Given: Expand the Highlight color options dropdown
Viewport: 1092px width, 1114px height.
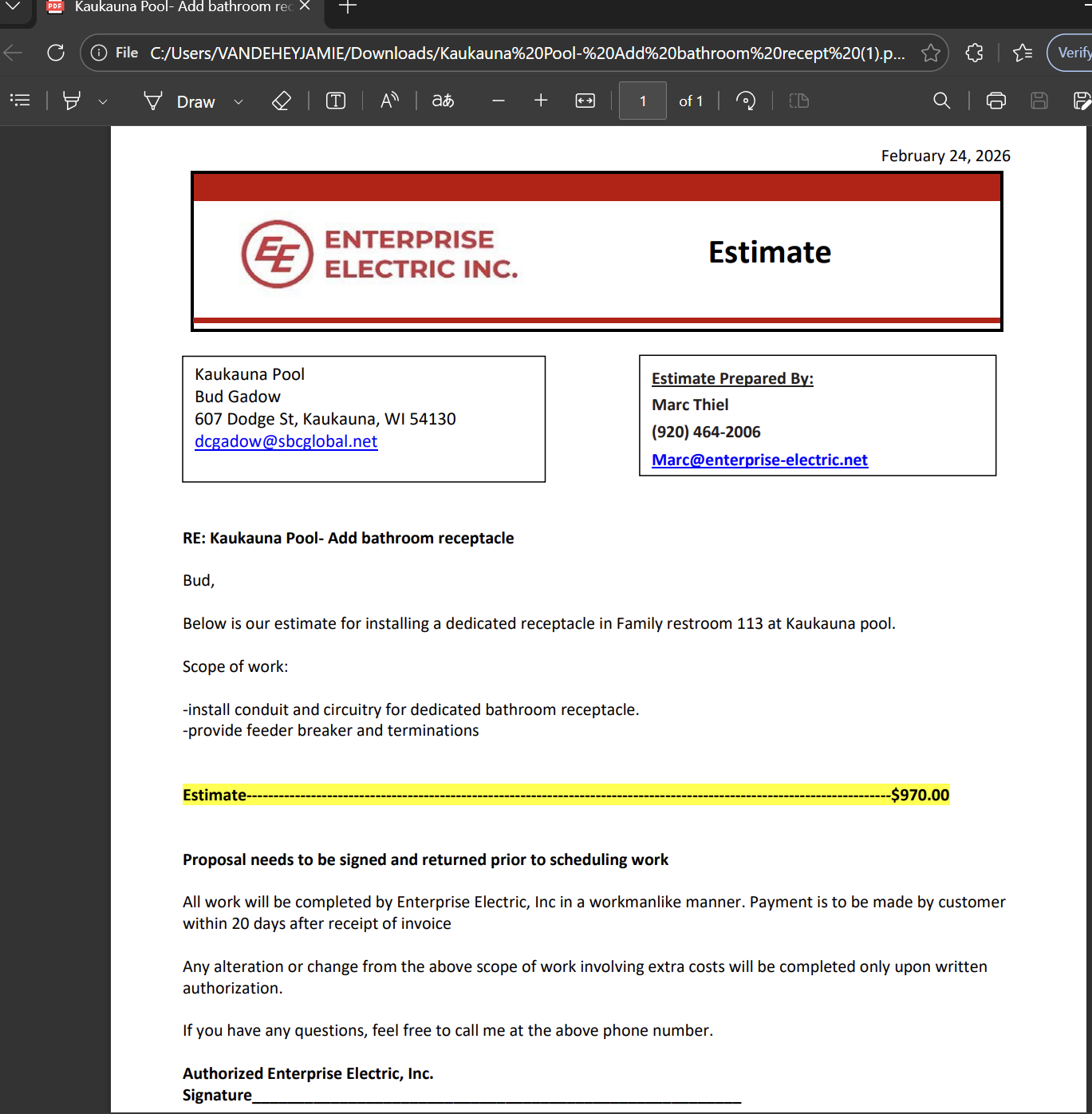Looking at the screenshot, I should click(103, 101).
